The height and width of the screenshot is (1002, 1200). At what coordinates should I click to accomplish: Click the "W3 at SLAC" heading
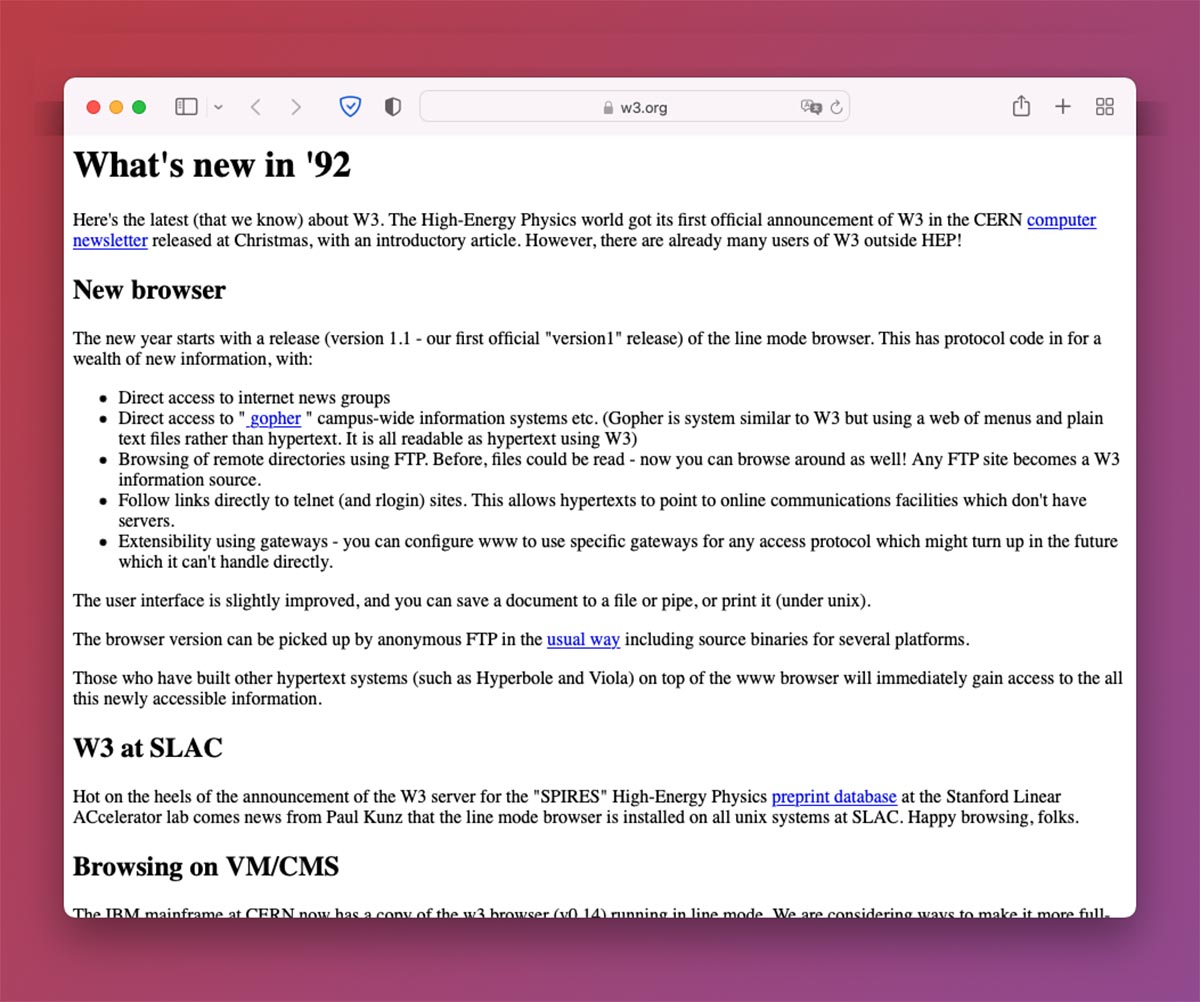coord(147,748)
